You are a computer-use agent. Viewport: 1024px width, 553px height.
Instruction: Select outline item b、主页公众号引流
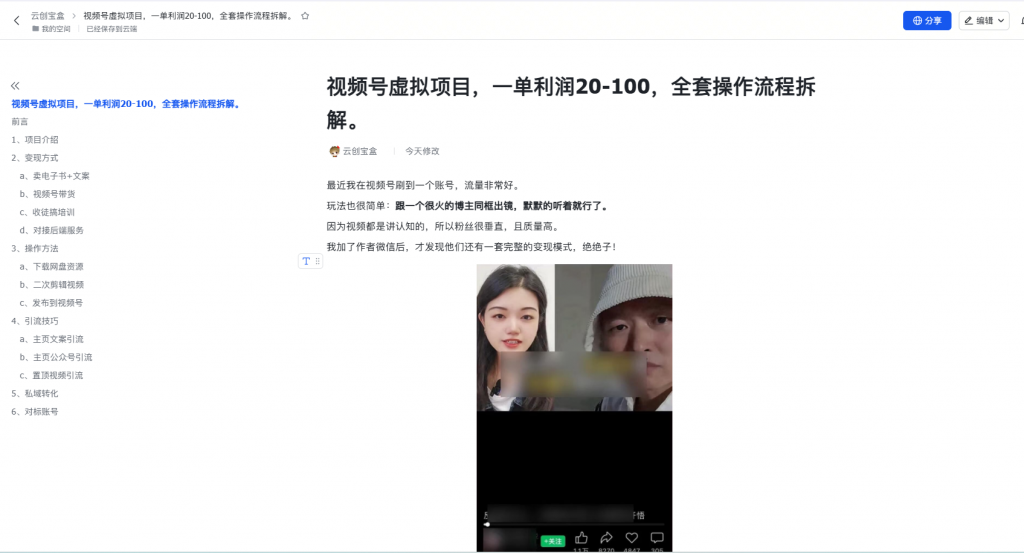(x=56, y=357)
